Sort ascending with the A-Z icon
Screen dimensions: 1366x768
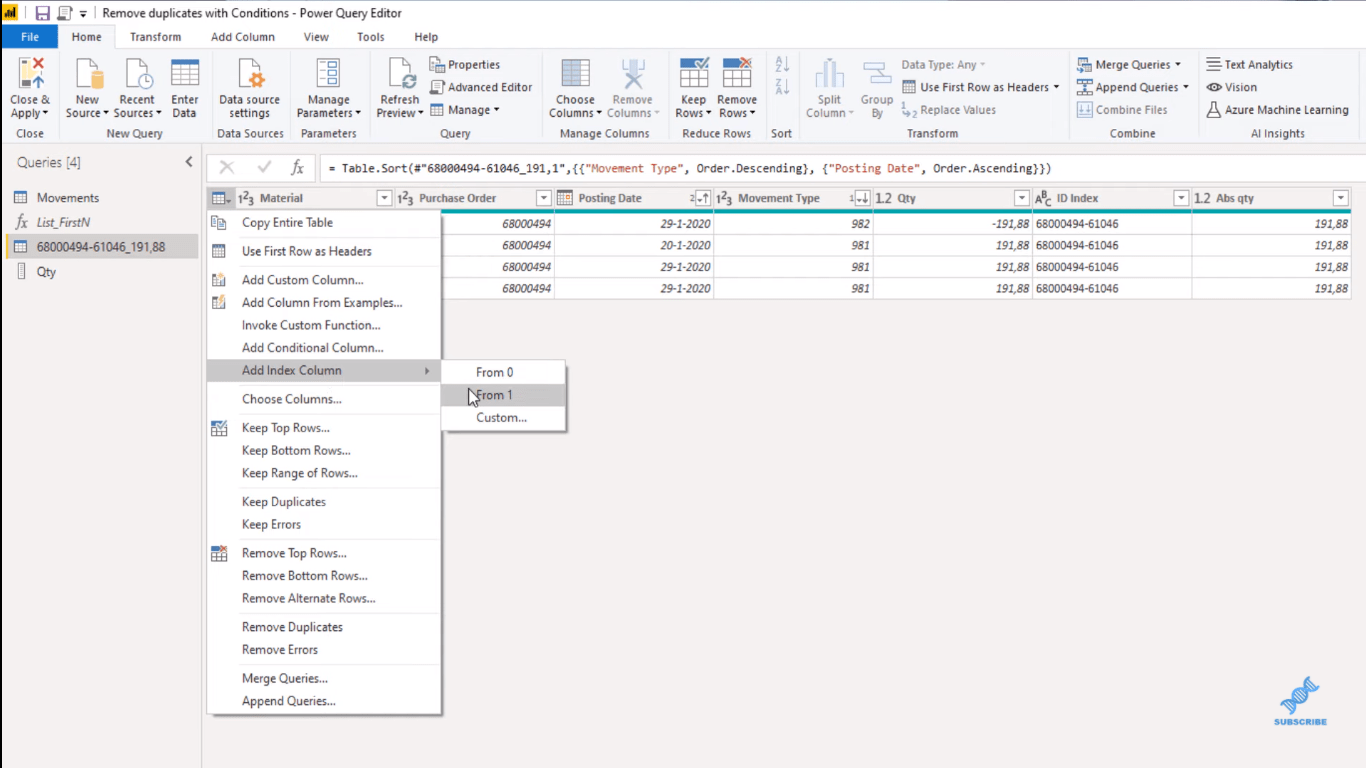click(782, 65)
